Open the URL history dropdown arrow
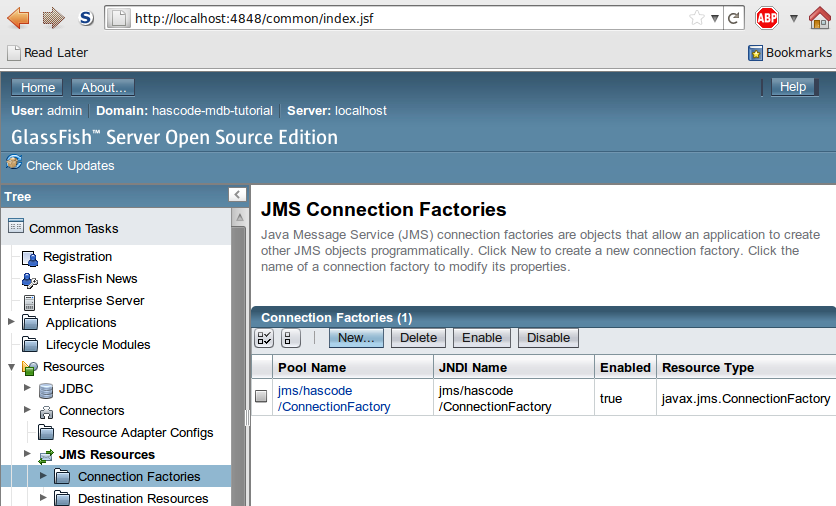This screenshot has width=836, height=506. [714, 19]
